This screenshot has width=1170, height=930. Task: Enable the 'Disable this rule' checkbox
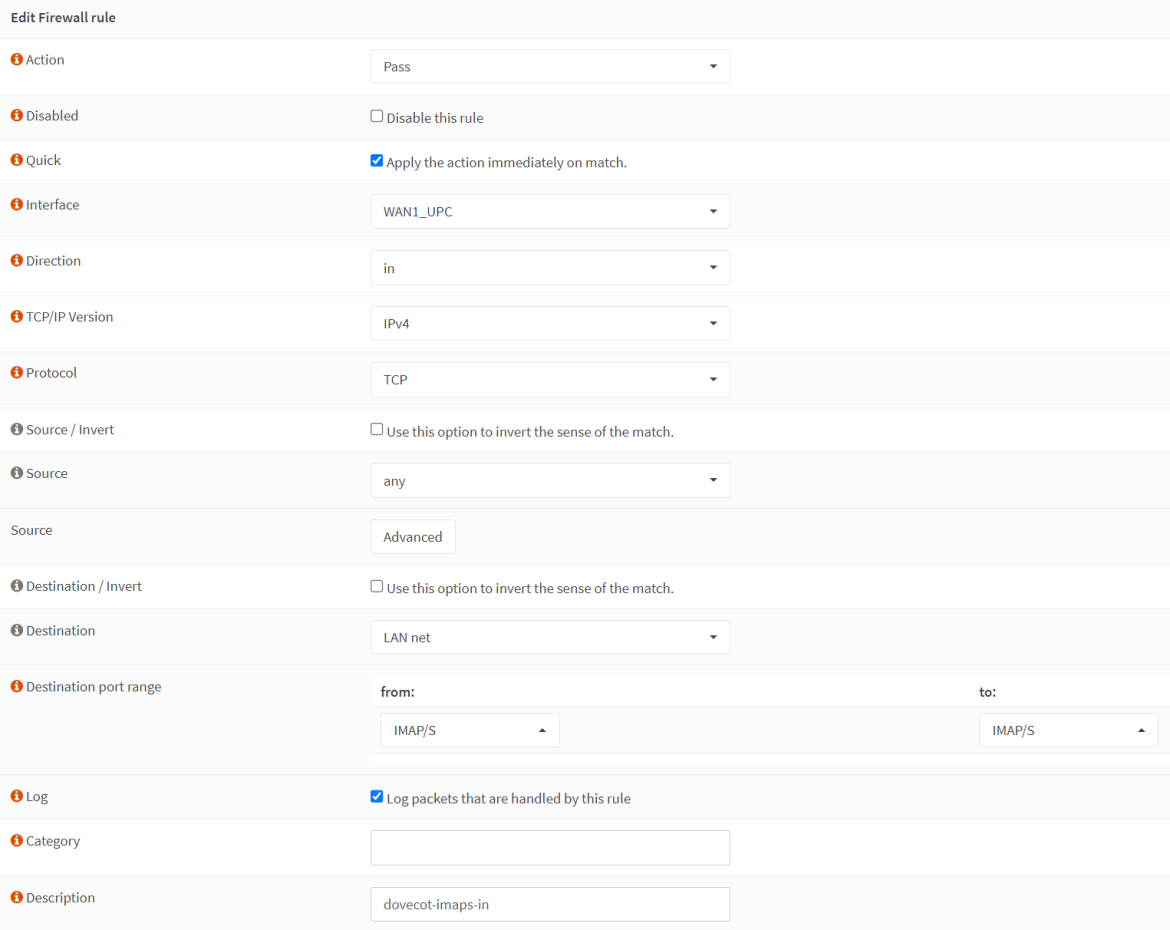(377, 116)
